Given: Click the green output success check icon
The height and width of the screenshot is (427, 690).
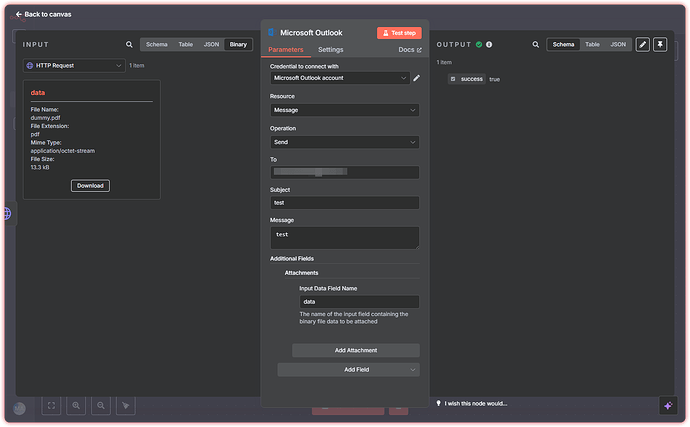Looking at the screenshot, I should click(x=479, y=44).
